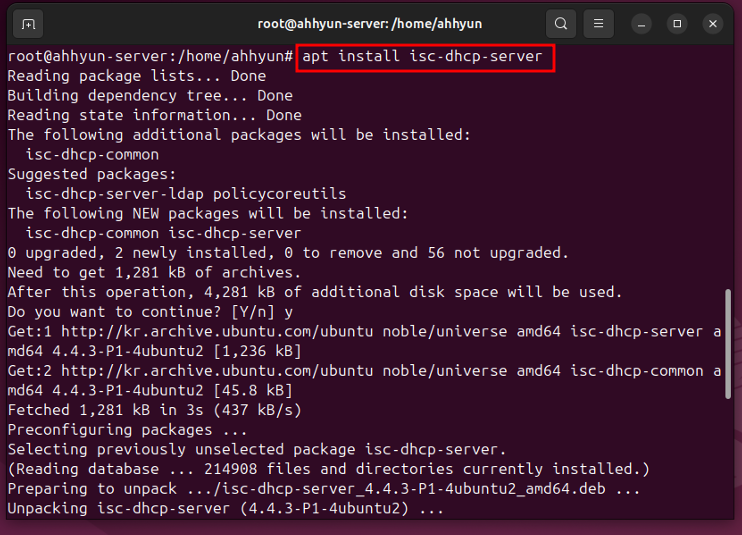This screenshot has width=742, height=535.
Task: Click the window title root@ahhyun-server
Action: pyautogui.click(x=370, y=24)
